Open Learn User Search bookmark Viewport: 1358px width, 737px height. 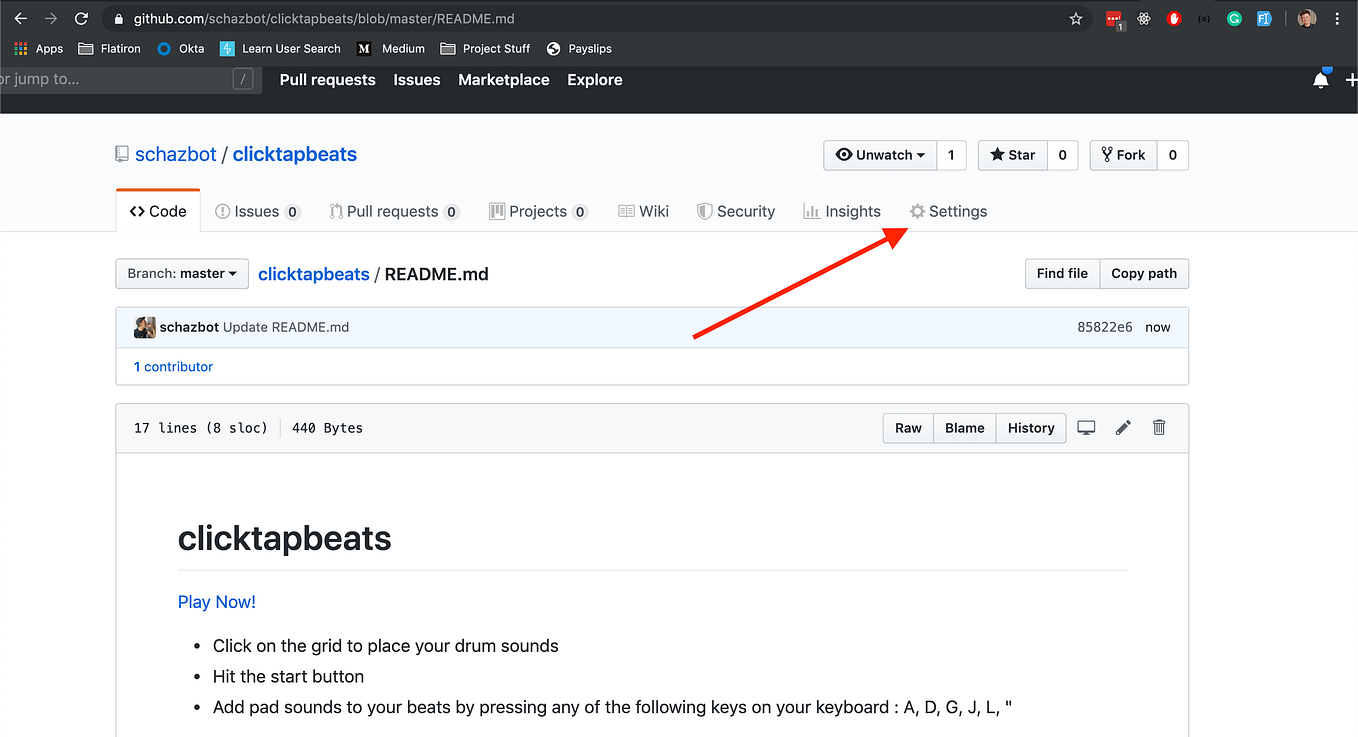coord(281,48)
